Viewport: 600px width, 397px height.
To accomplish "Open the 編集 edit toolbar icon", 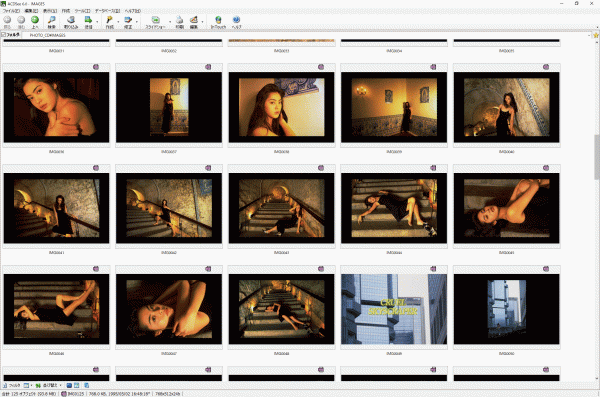I will pyautogui.click(x=194, y=20).
